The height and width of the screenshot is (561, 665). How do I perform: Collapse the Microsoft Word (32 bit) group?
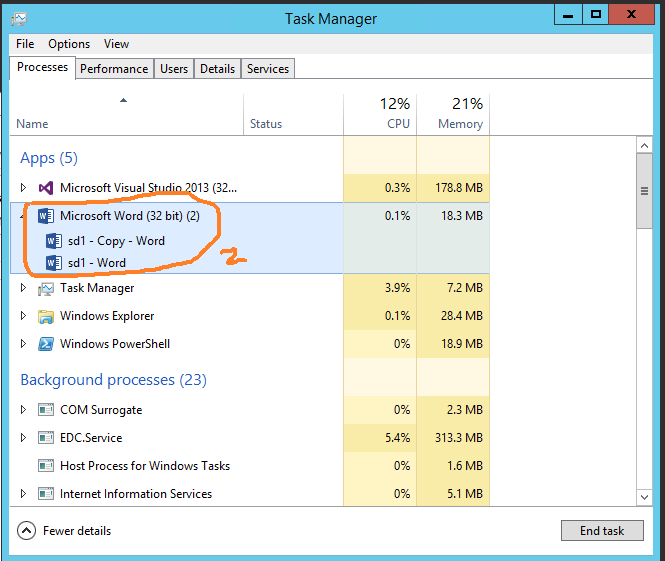point(22,216)
